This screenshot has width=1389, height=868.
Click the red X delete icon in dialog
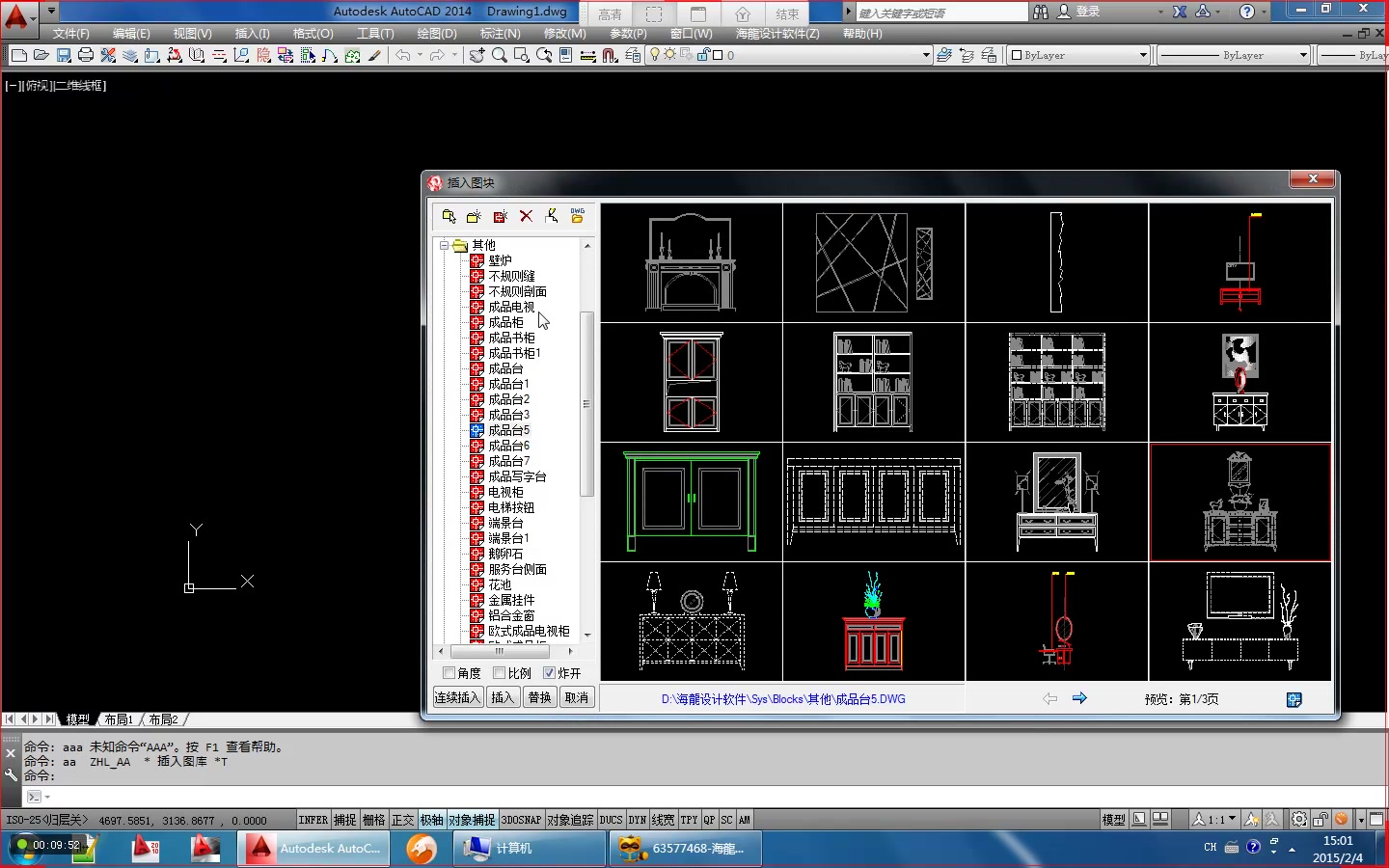pyautogui.click(x=526, y=216)
